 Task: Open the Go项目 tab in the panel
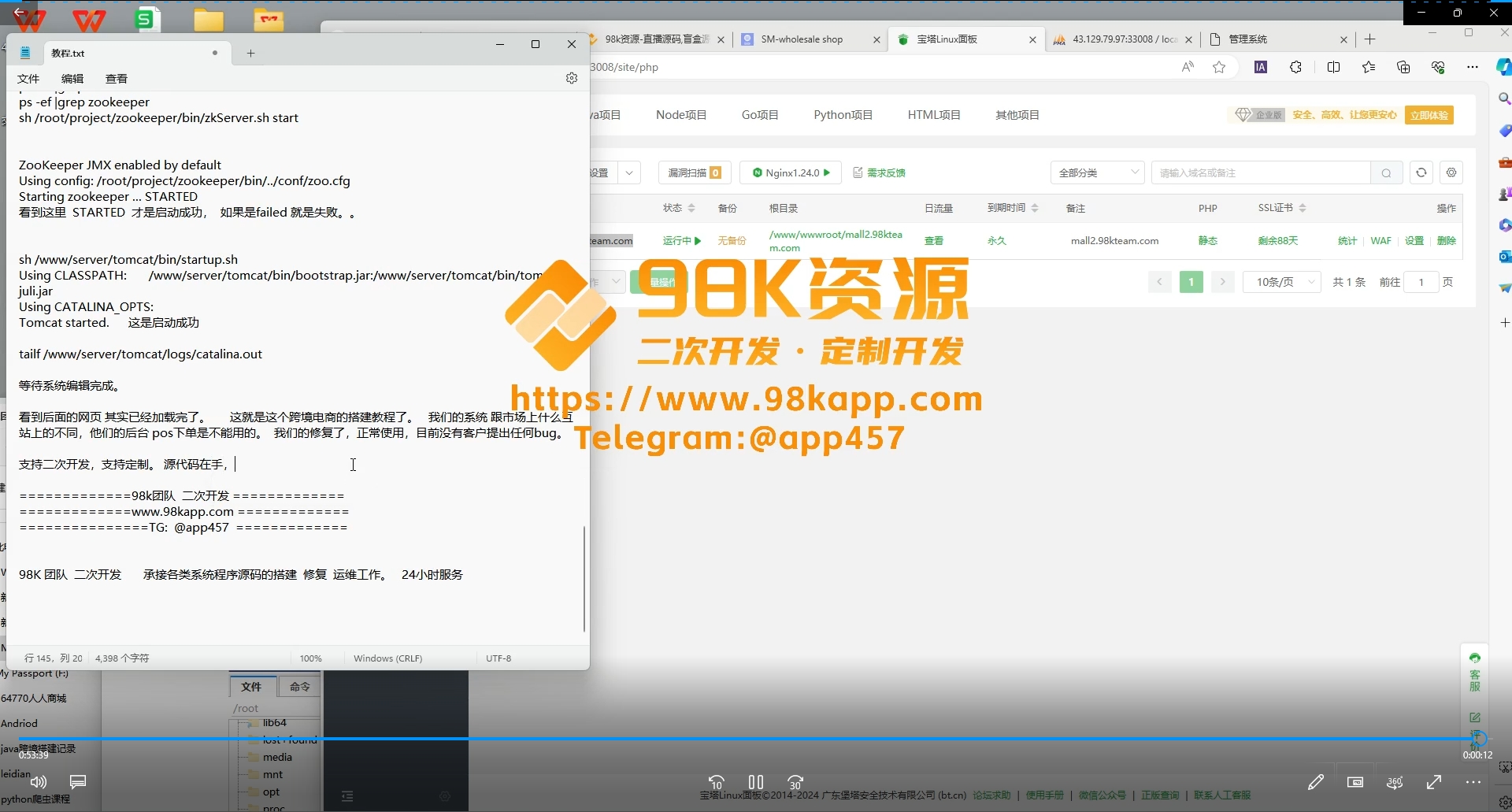click(x=760, y=115)
